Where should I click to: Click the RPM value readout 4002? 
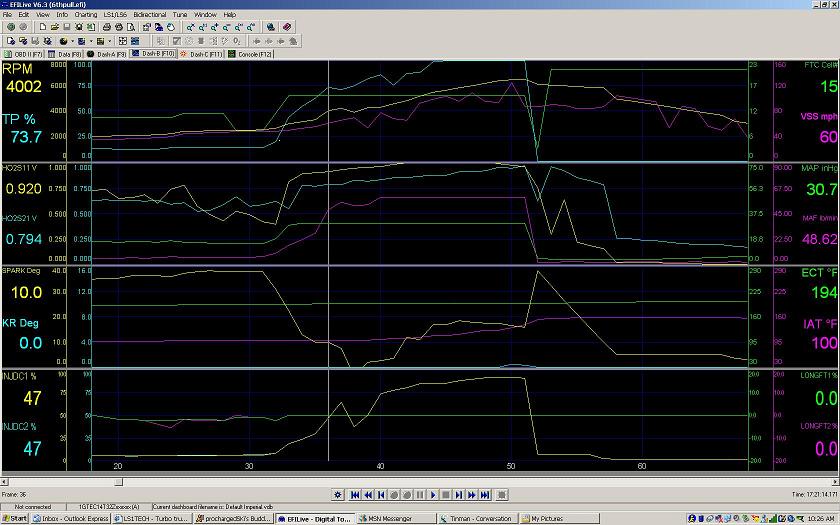pyautogui.click(x=22, y=87)
